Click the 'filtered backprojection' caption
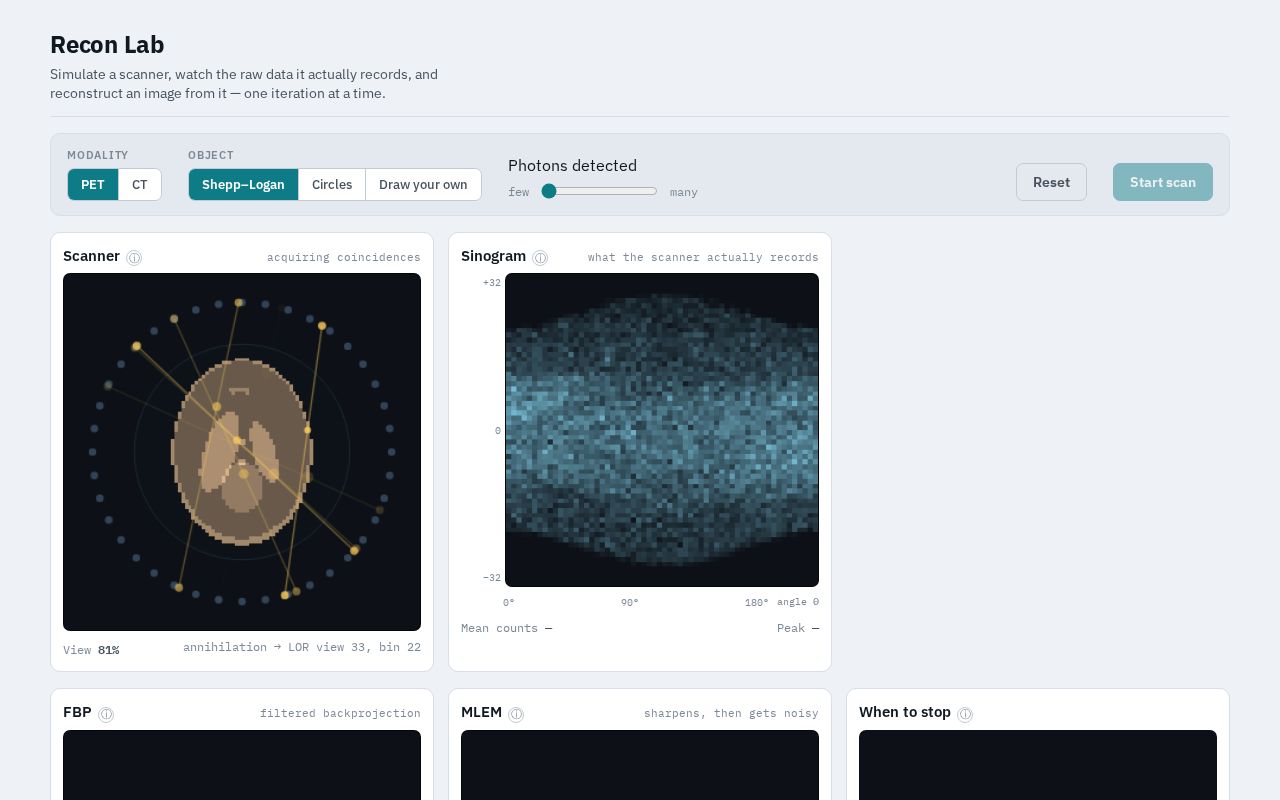This screenshot has height=800, width=1280. pos(340,713)
